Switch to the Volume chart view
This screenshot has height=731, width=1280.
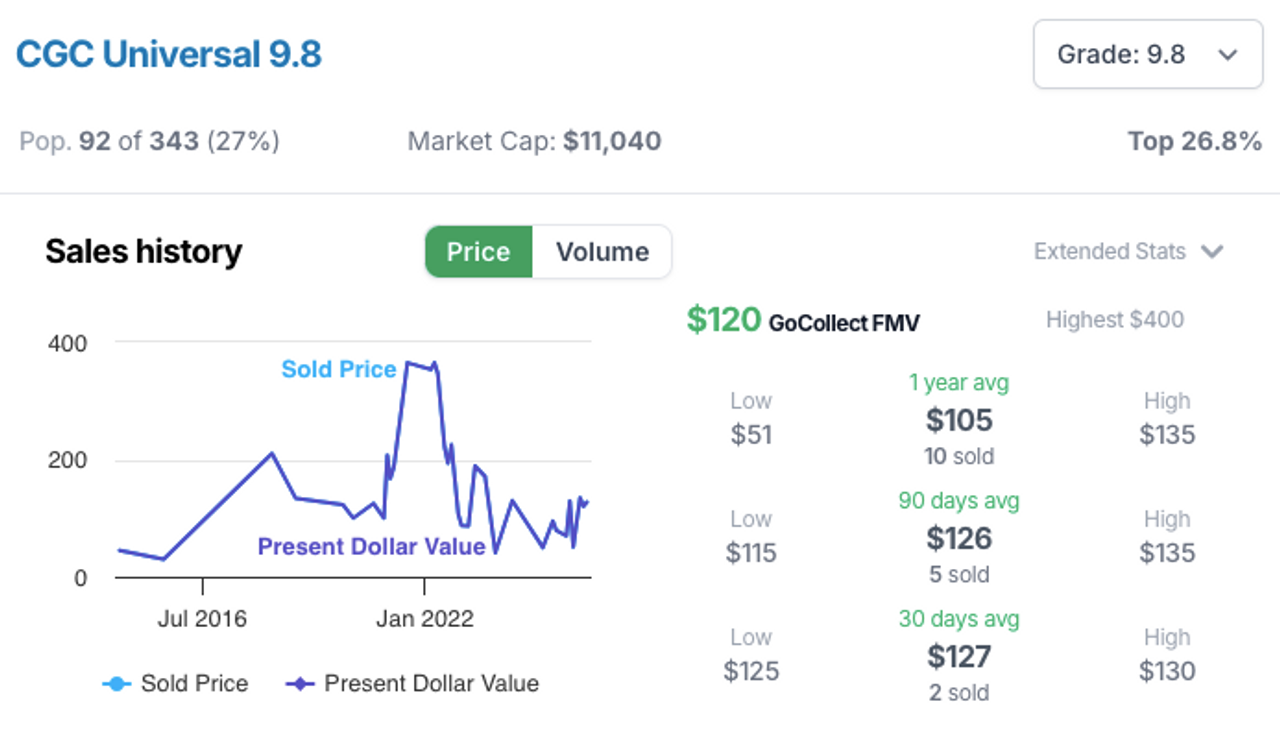[602, 252]
